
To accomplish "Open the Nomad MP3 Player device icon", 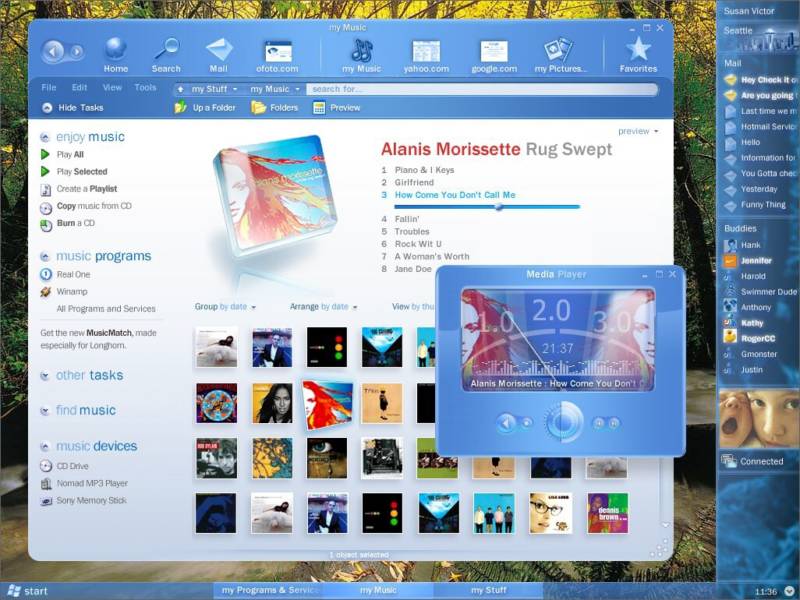I will tap(46, 483).
